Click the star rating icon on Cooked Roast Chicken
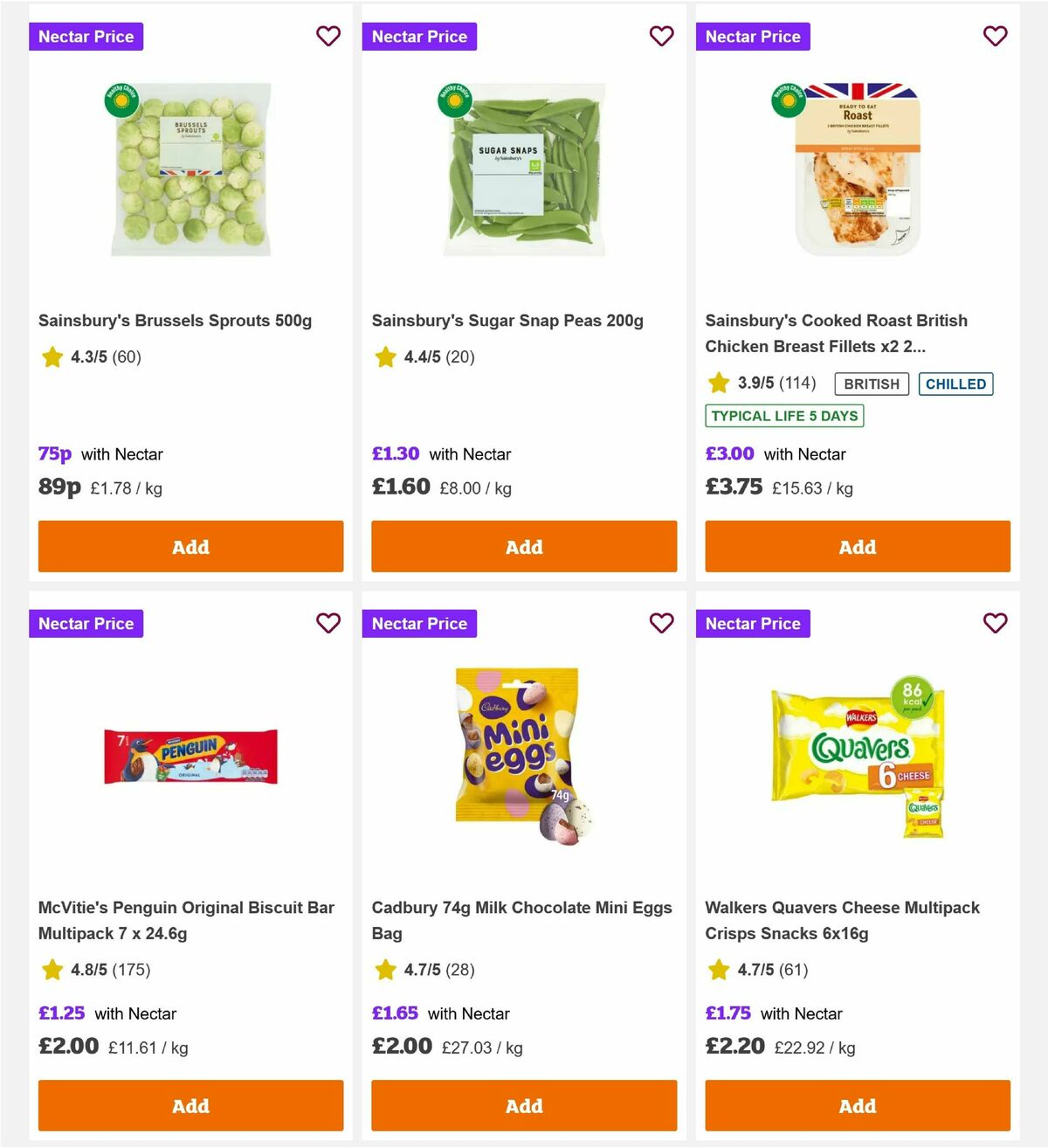The width and height of the screenshot is (1048, 1148). (x=718, y=383)
